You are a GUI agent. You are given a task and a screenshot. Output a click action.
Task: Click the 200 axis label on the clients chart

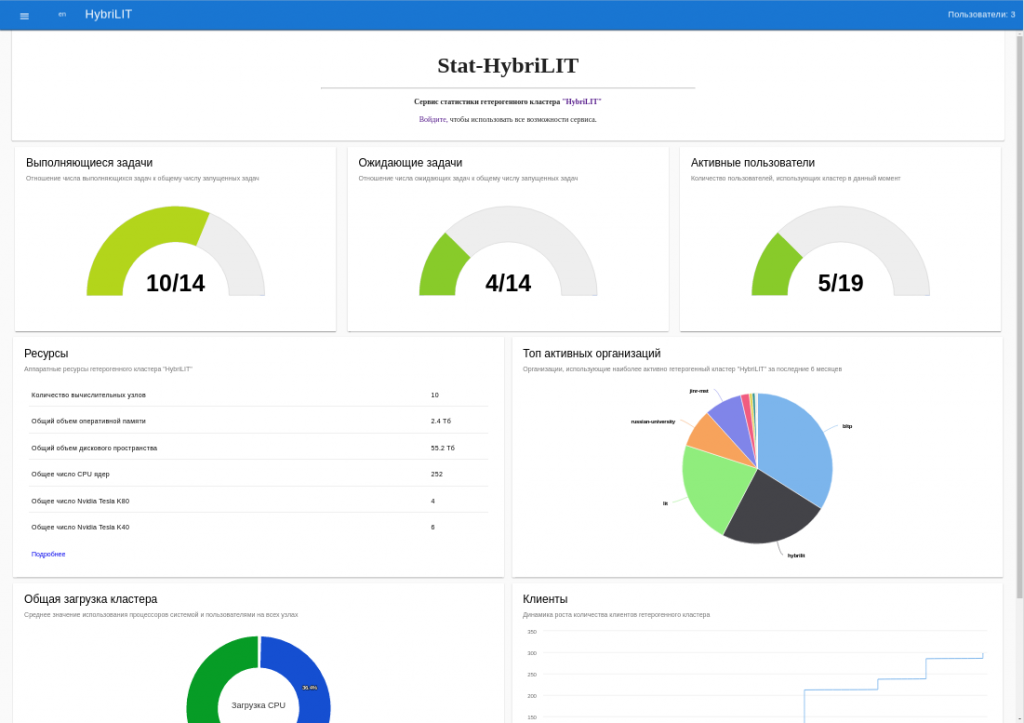point(532,696)
